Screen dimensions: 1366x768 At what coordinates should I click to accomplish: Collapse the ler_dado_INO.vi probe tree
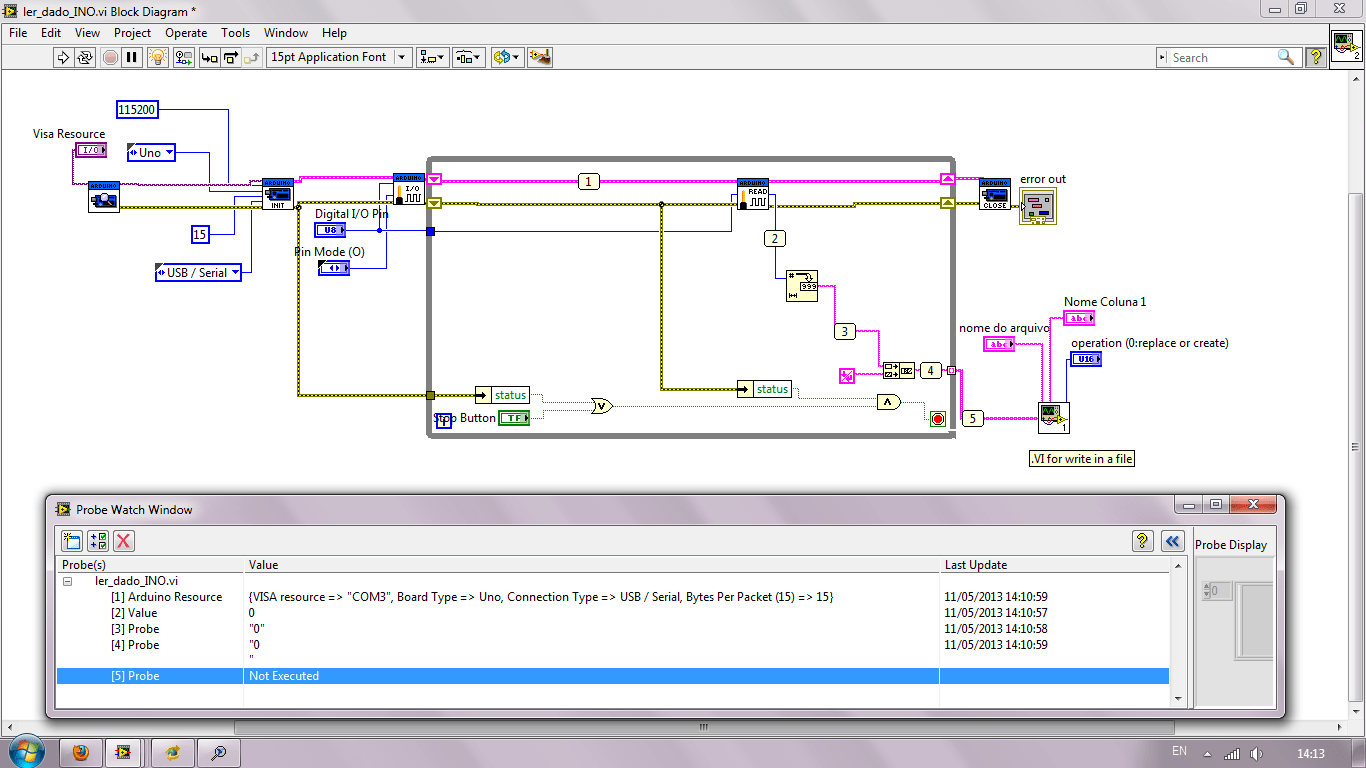click(x=67, y=580)
